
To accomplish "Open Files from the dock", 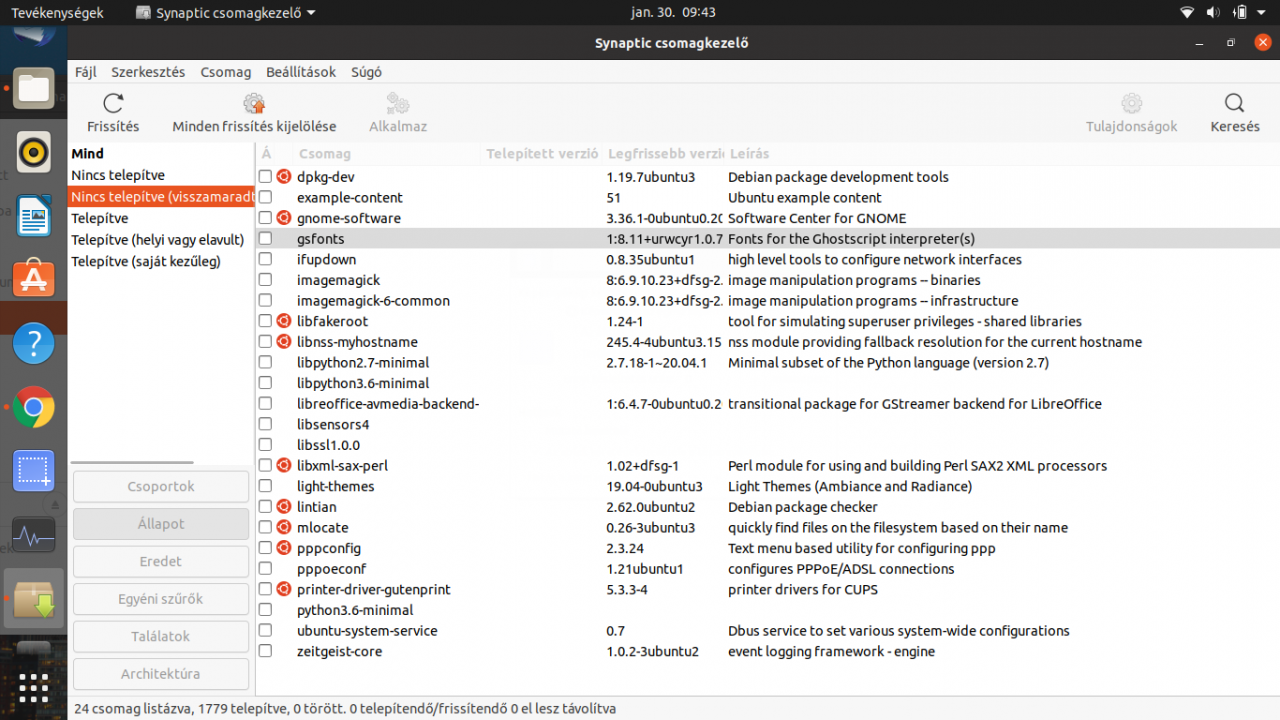I will 34,88.
